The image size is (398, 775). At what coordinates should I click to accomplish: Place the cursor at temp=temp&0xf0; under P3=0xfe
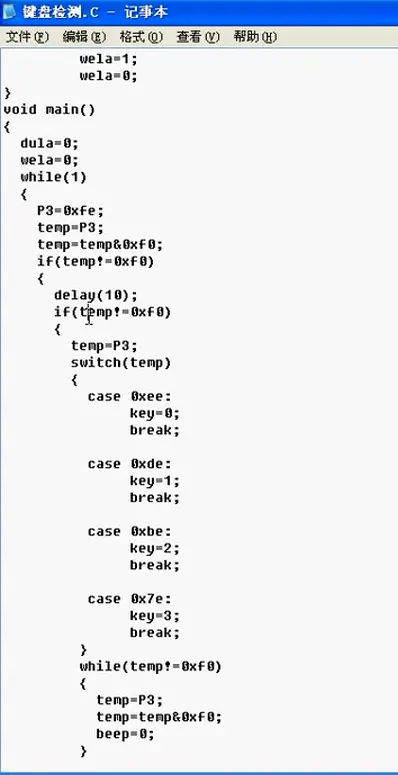point(100,245)
